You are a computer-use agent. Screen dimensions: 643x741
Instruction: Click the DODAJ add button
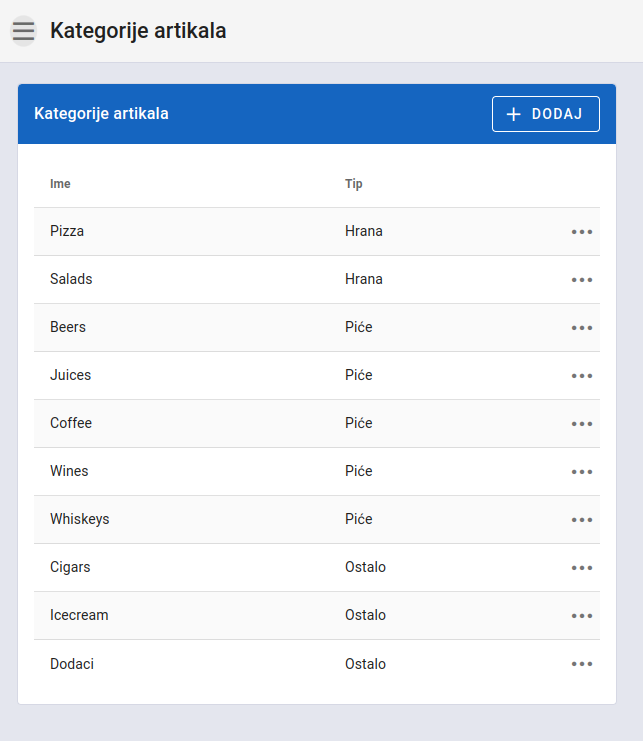point(546,114)
